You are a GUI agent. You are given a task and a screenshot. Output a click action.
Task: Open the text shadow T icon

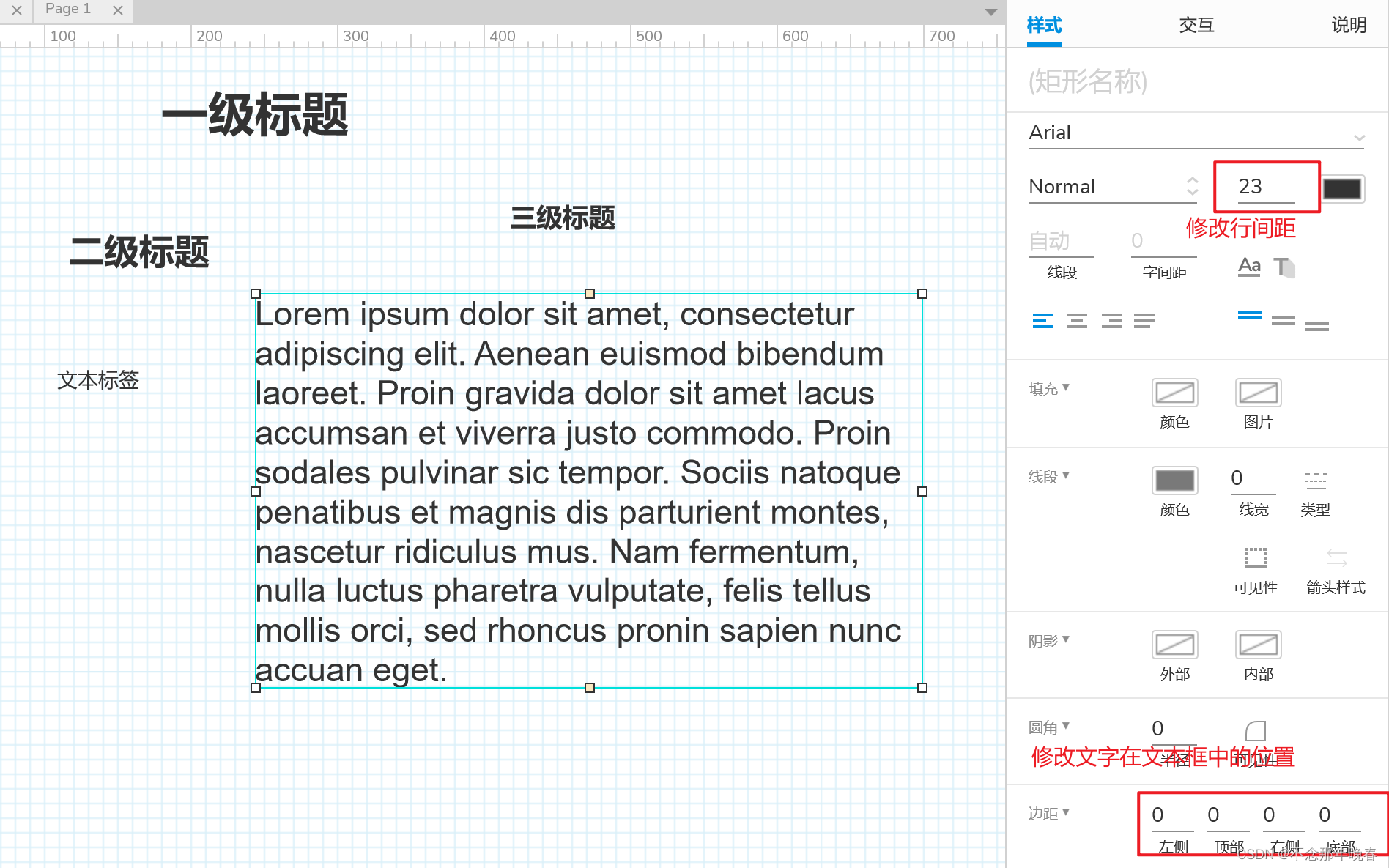pos(1284,267)
